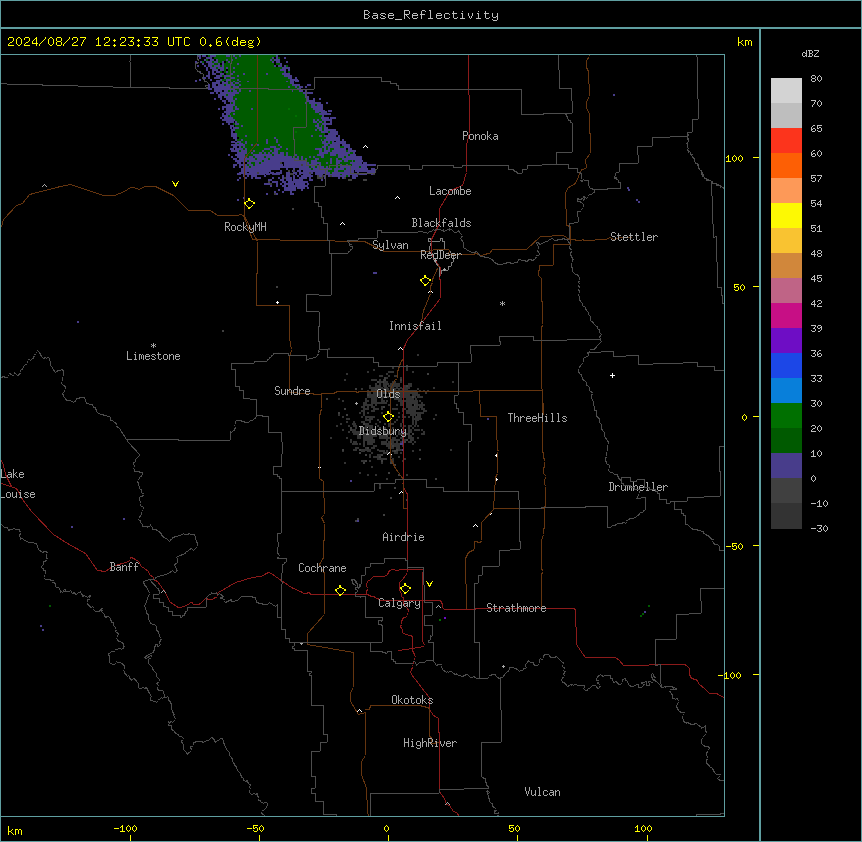Click the Innisfail city label

click(415, 326)
